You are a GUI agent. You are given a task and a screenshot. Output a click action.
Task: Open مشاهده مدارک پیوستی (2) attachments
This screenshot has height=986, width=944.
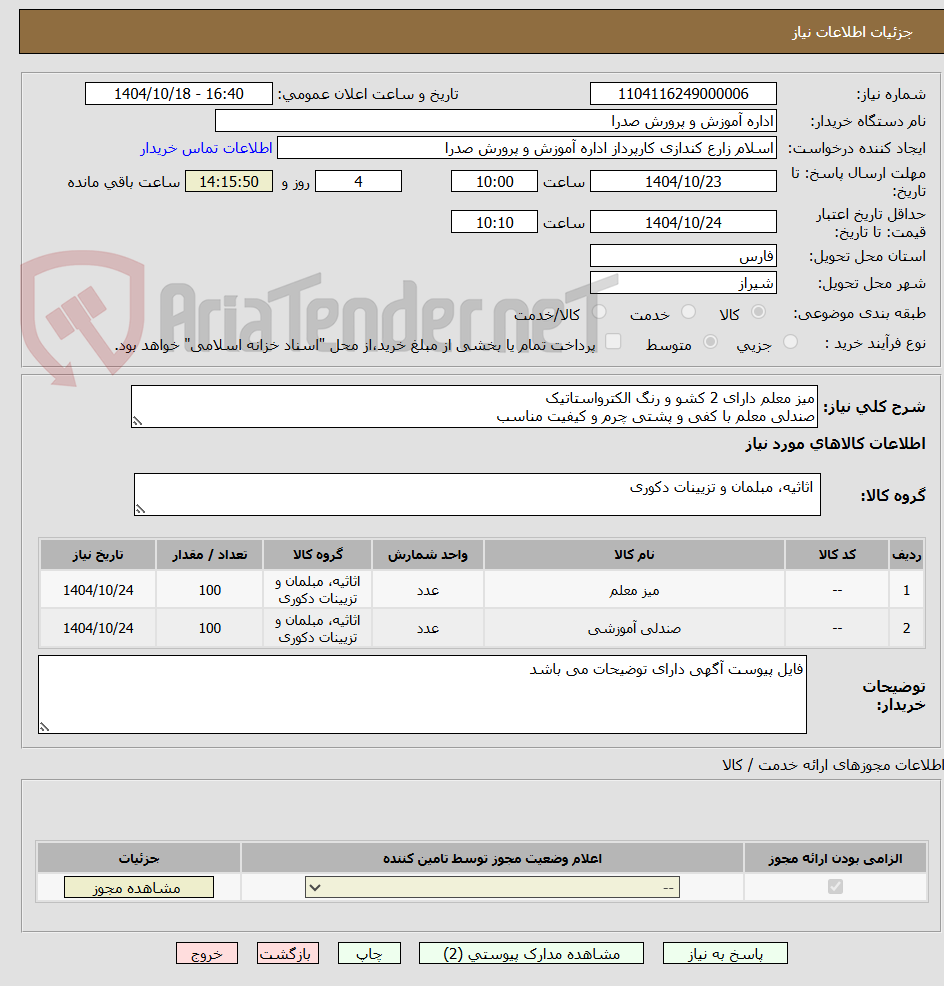[x=531, y=953]
